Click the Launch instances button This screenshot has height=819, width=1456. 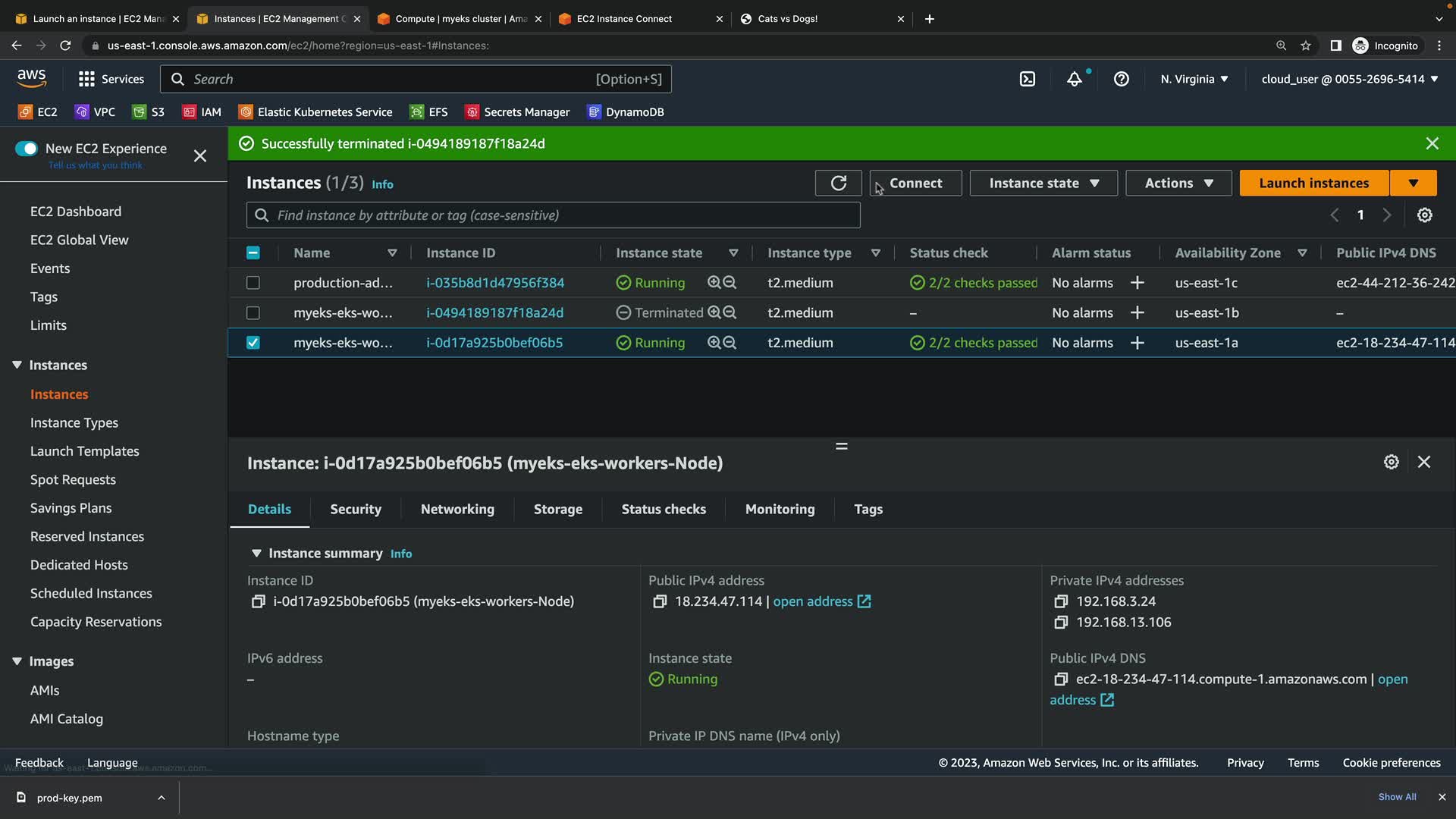pos(1313,183)
